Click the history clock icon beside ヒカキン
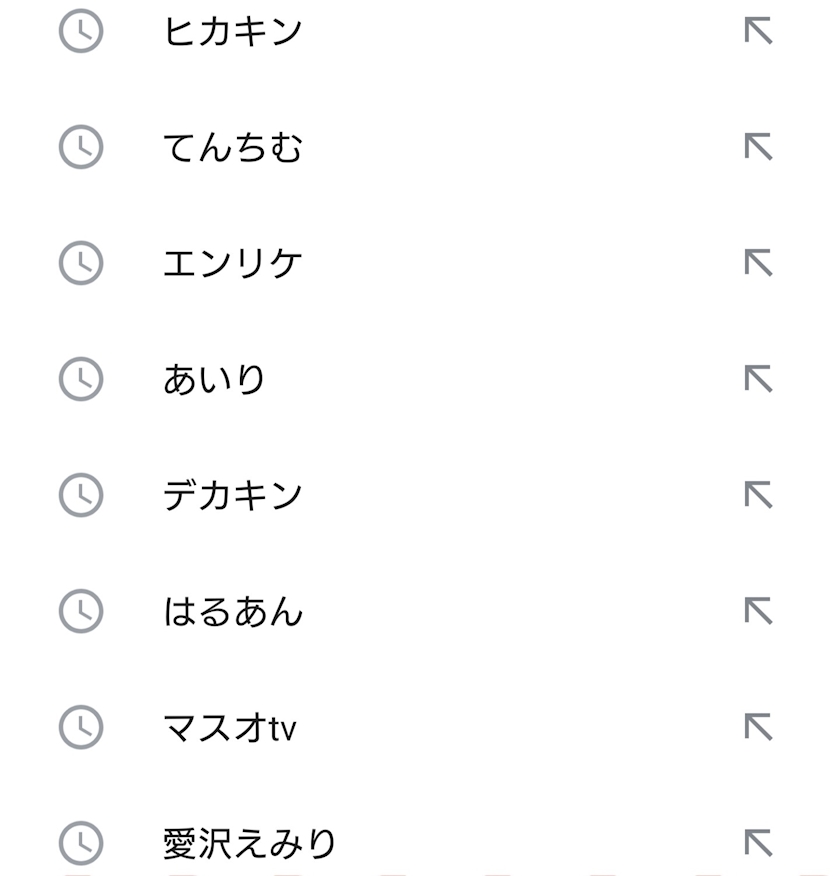The image size is (840, 876). tap(81, 32)
